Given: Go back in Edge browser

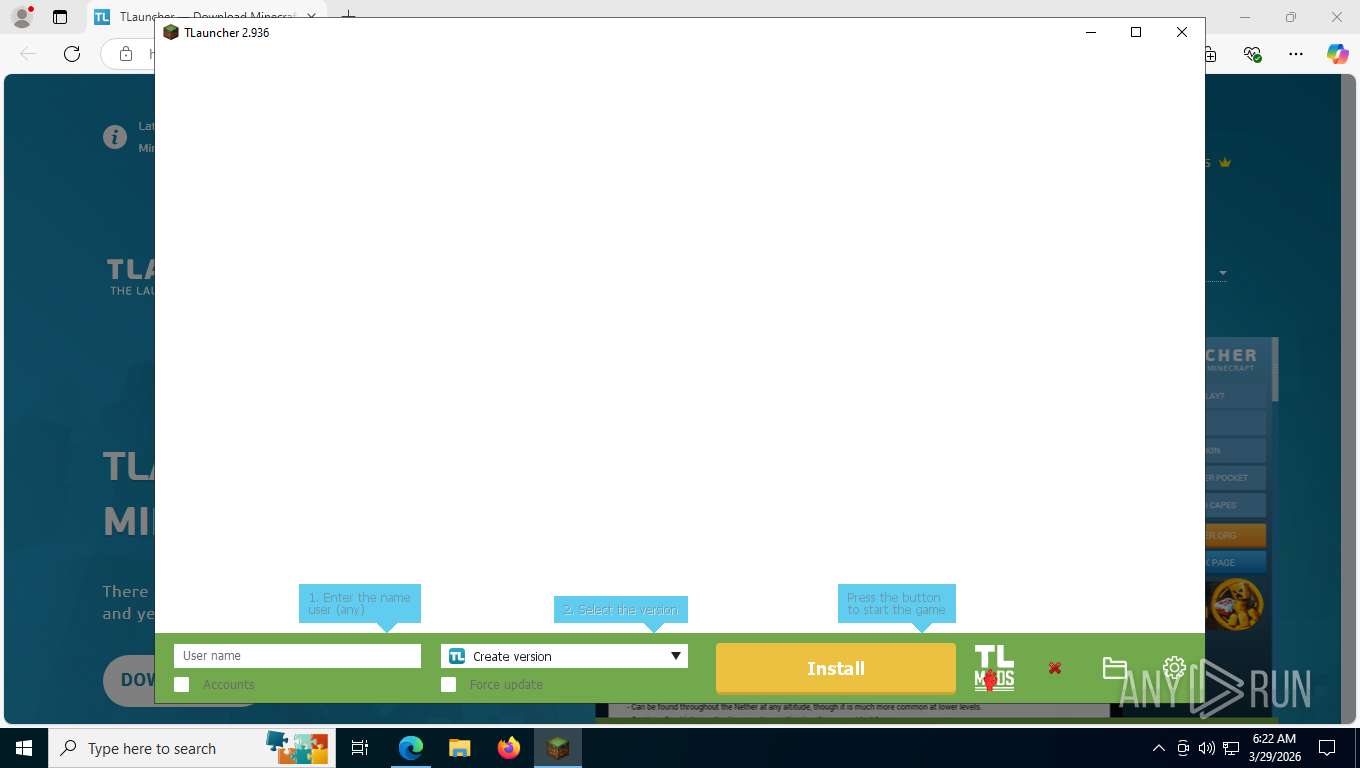Looking at the screenshot, I should (x=28, y=54).
